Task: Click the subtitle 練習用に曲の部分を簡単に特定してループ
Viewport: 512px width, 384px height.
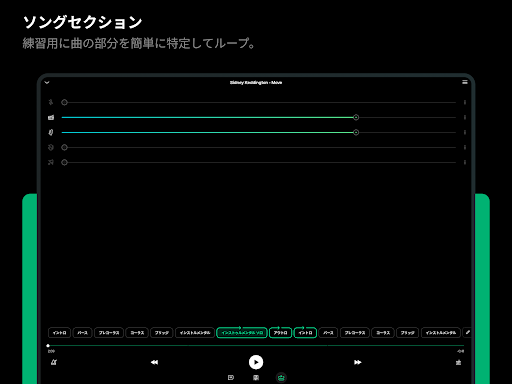Action: coord(139,43)
